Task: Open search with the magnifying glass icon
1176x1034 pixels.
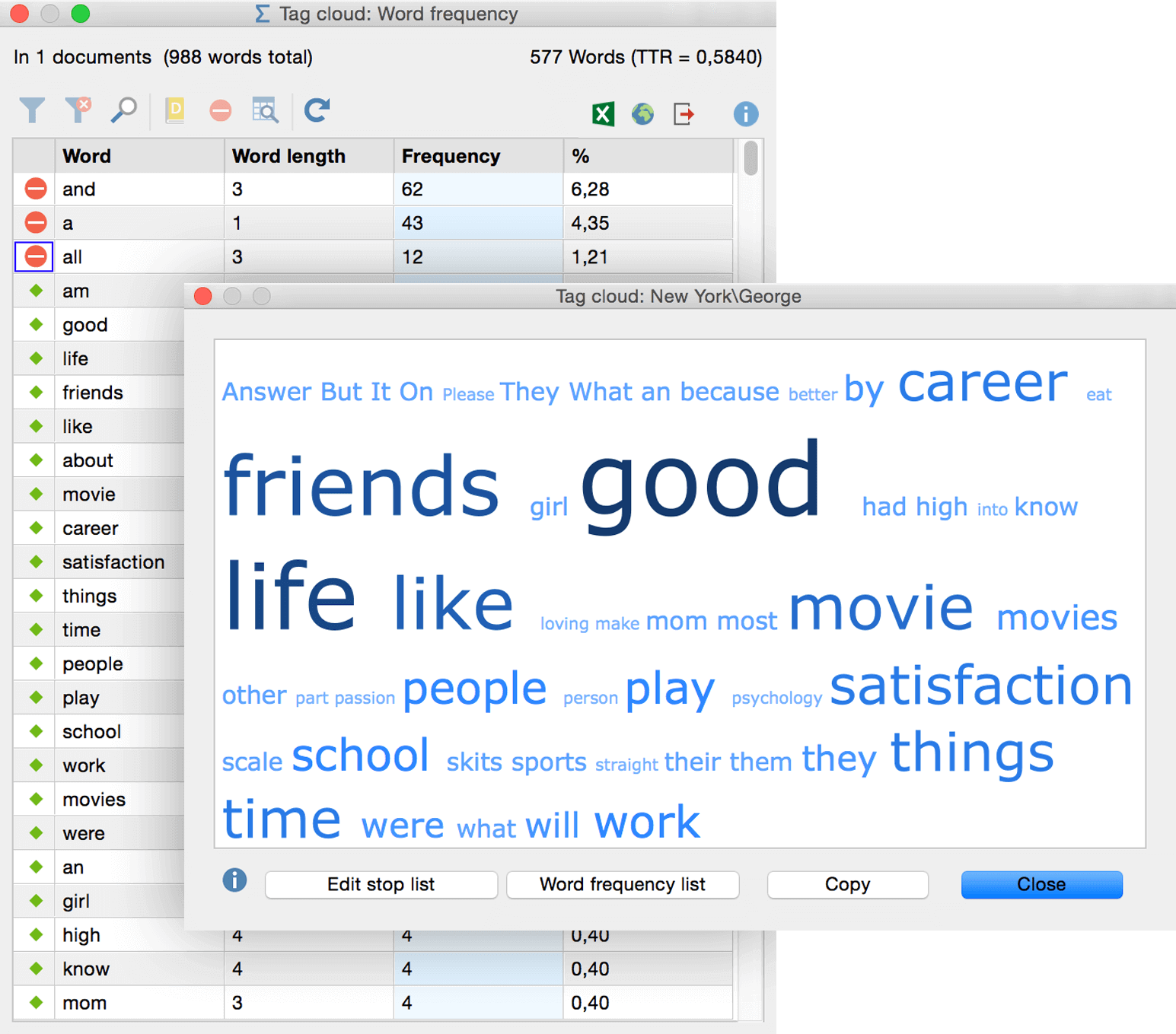Action: coord(123,111)
